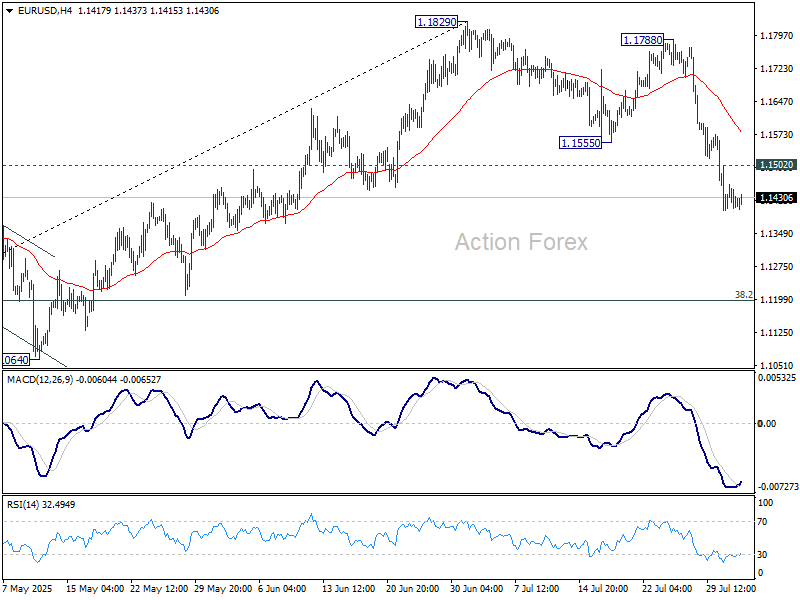Click the RSI scale value 30

pyautogui.click(x=762, y=554)
